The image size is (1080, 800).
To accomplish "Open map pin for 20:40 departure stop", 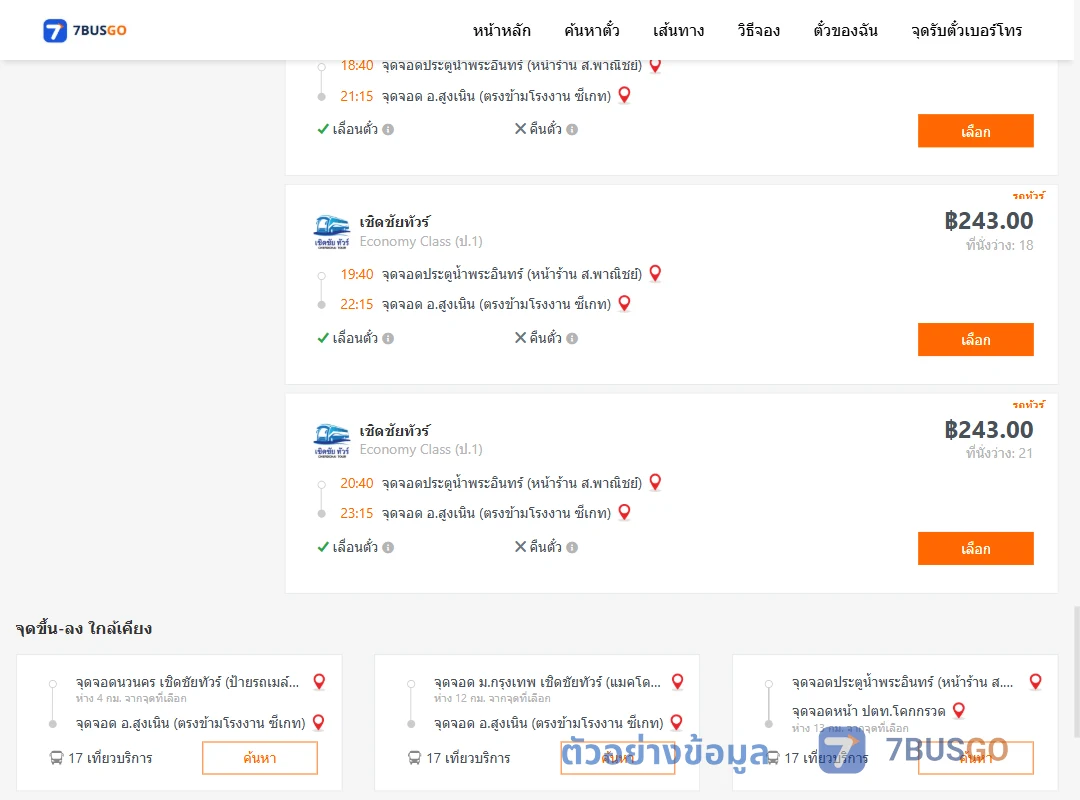I will (655, 482).
